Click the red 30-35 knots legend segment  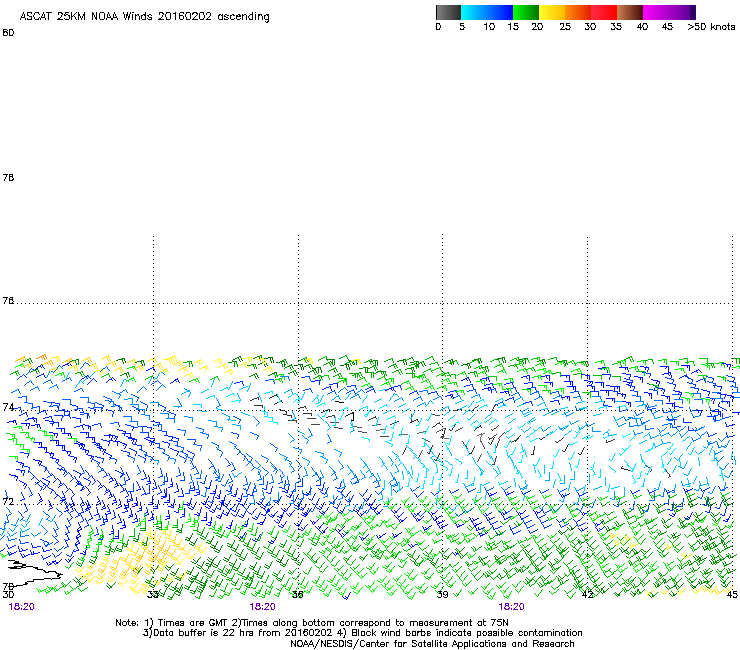604,12
